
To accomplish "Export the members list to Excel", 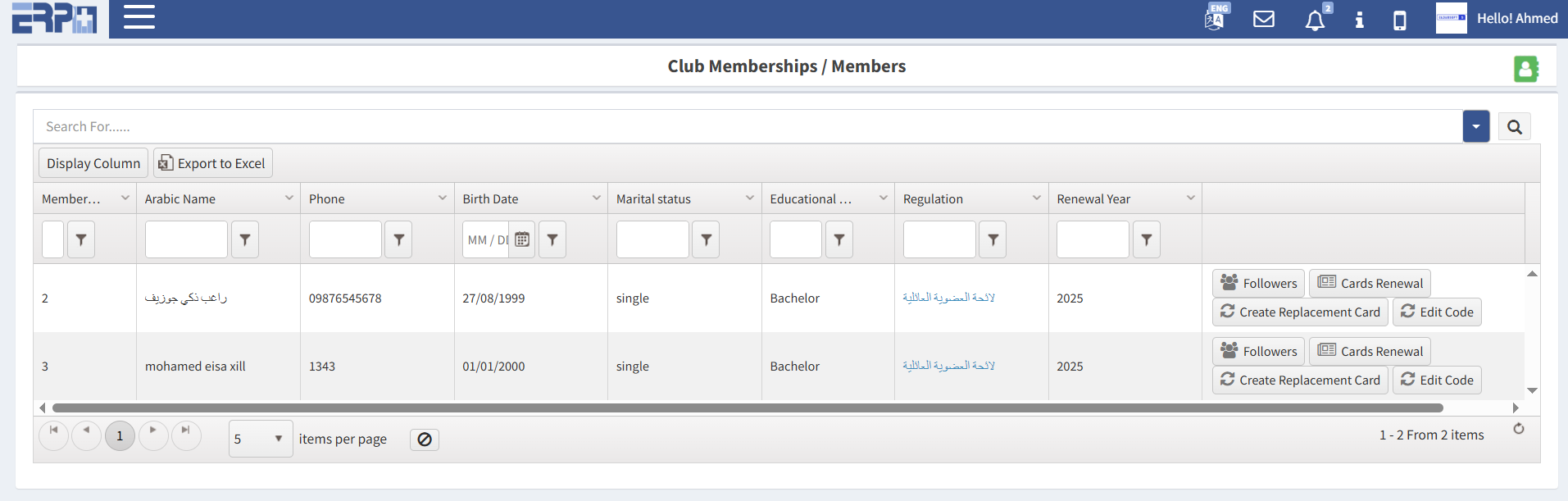I will tap(213, 163).
